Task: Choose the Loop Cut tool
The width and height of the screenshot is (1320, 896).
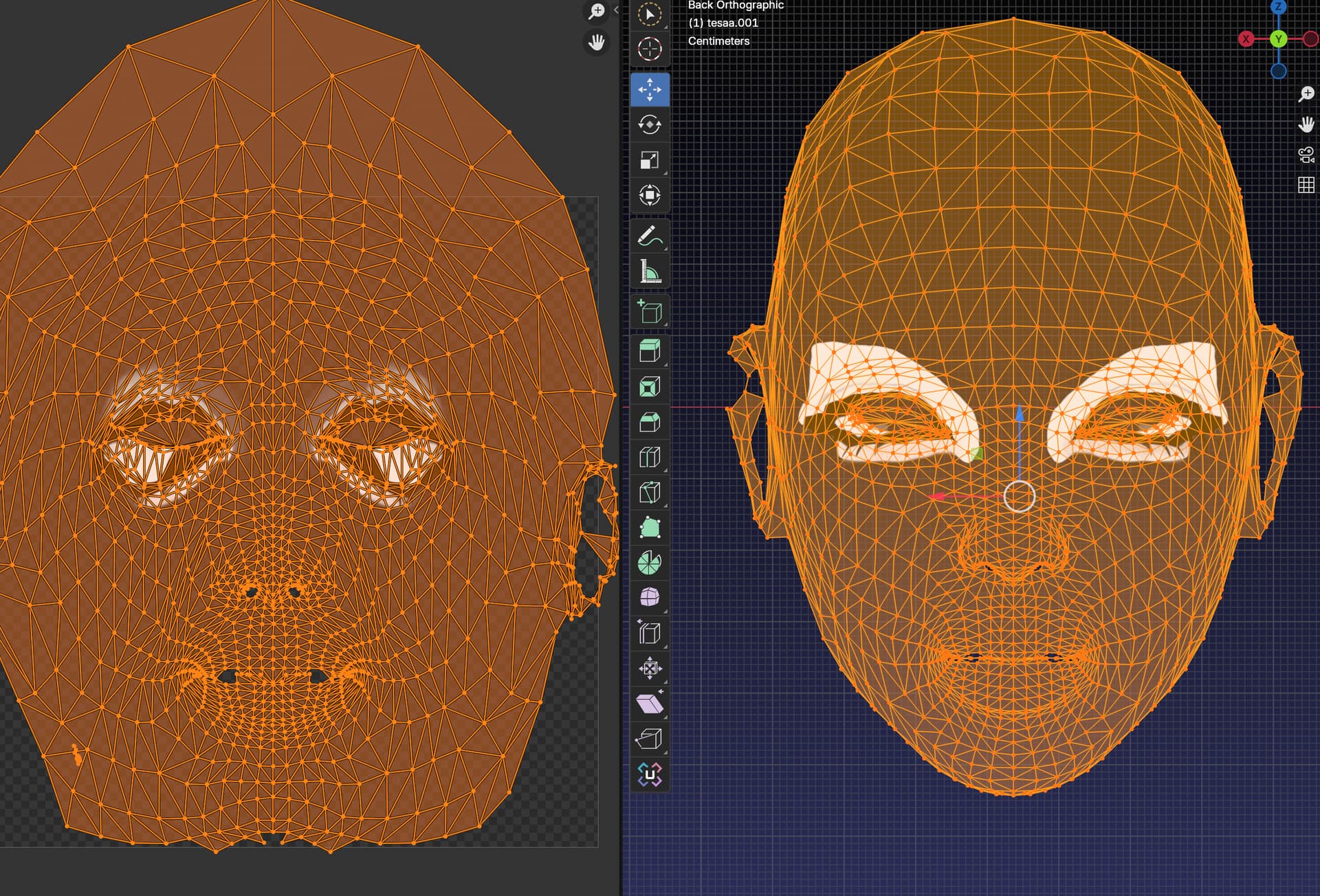Action: click(x=650, y=457)
